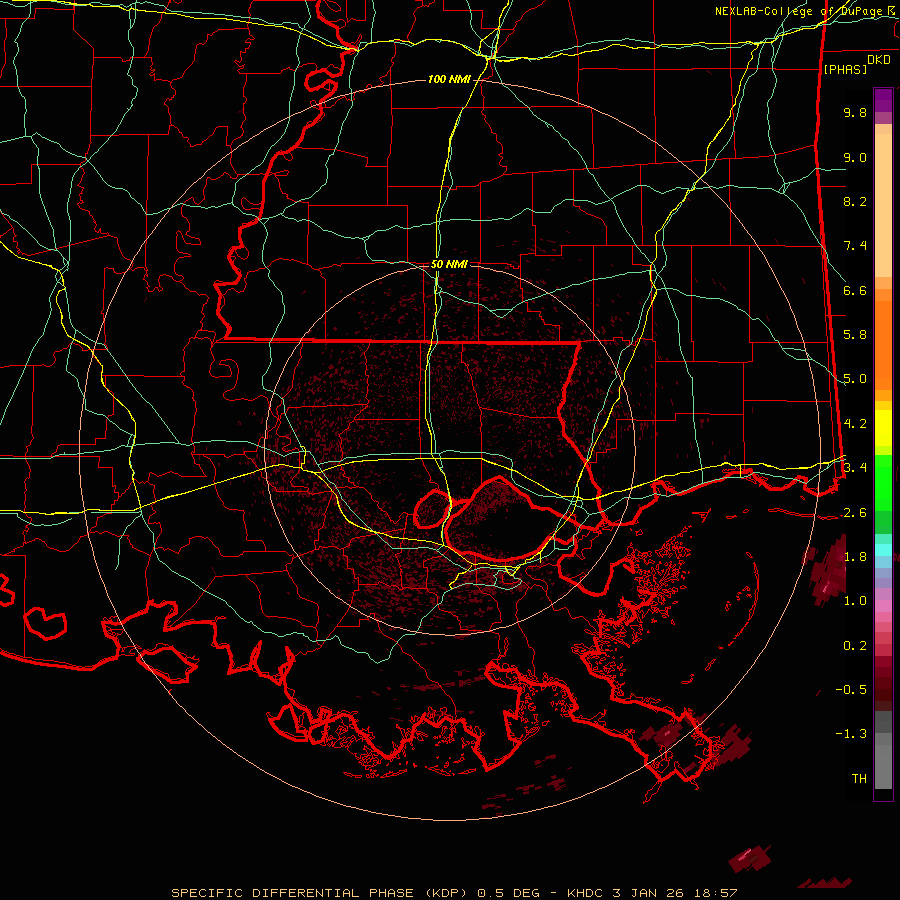900x900 pixels.
Task: Click the 5.0 scale value
Action: (x=855, y=379)
